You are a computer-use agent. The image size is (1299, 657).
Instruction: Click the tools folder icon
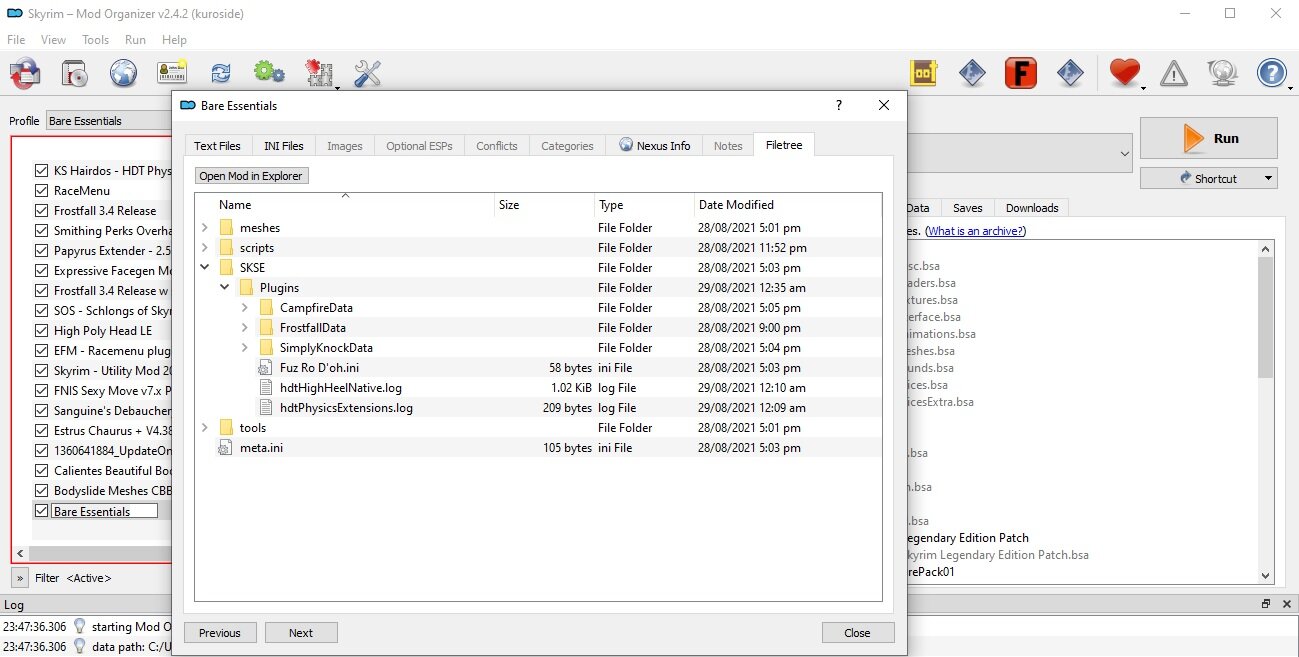pyautogui.click(x=226, y=428)
